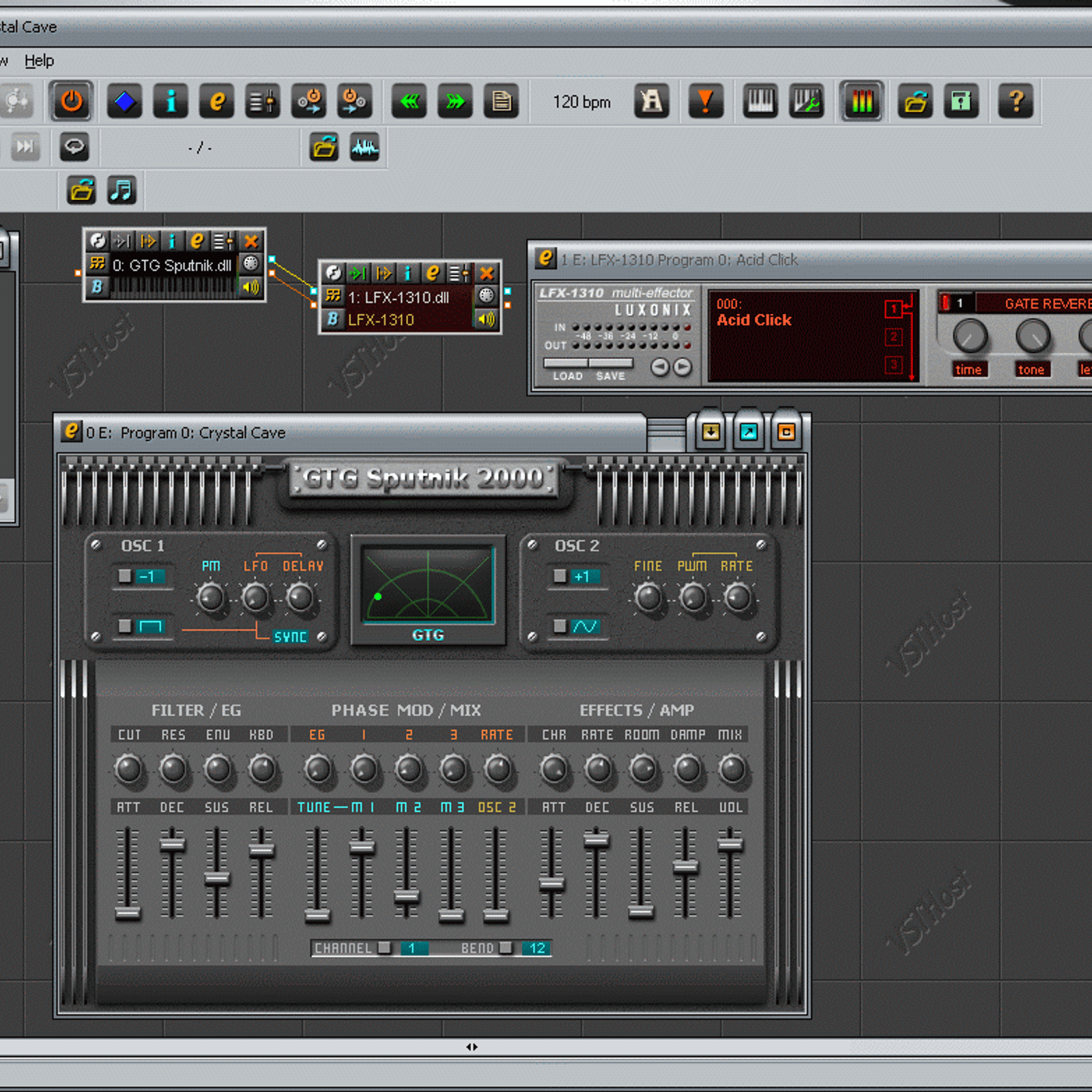Open keyboard configuration wrench icon
Screen dimensions: 1092x1092
pos(807,102)
